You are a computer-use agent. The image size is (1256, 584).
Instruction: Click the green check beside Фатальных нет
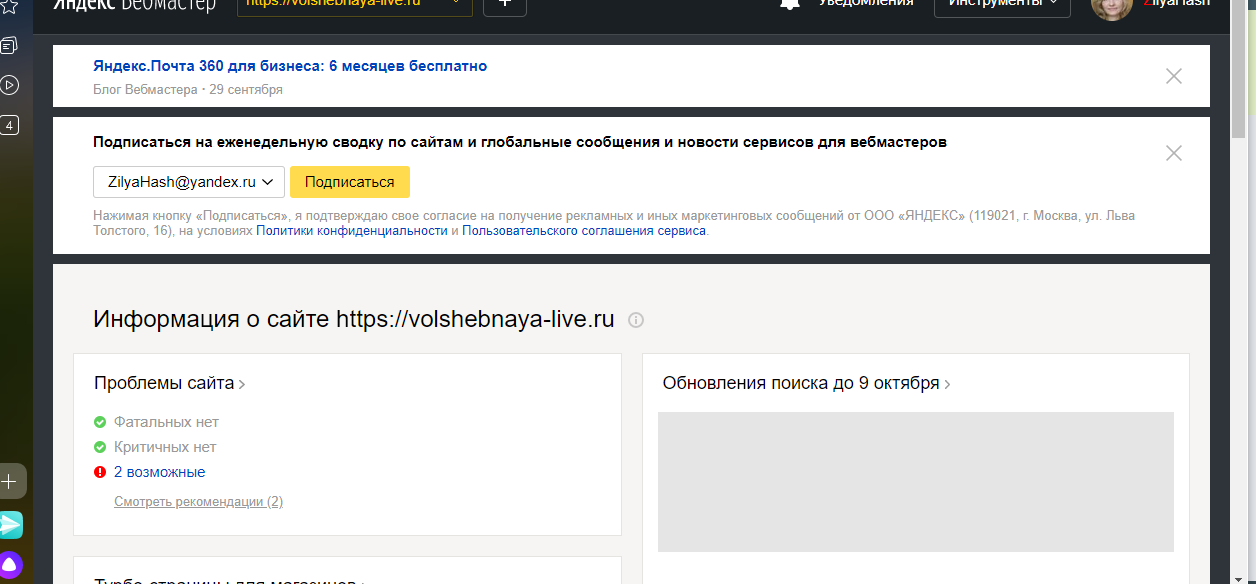coord(100,422)
